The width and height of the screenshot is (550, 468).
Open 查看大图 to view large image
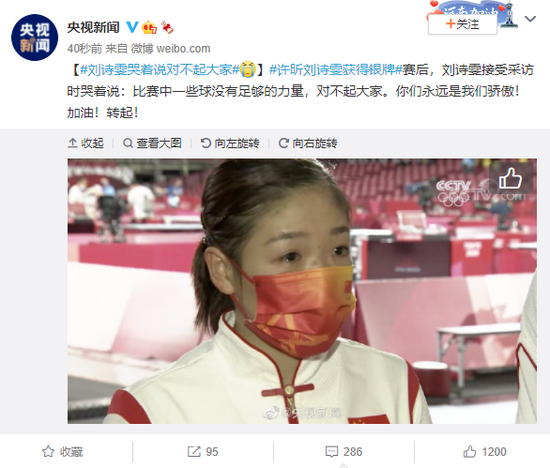click(x=152, y=143)
